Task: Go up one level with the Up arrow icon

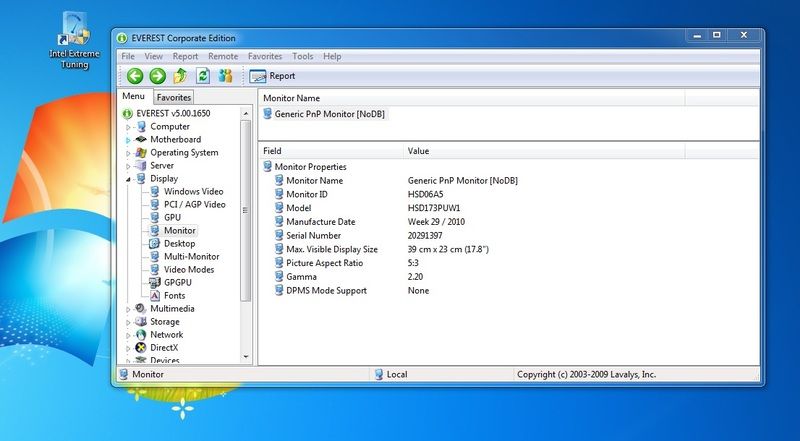Action: coord(180,76)
